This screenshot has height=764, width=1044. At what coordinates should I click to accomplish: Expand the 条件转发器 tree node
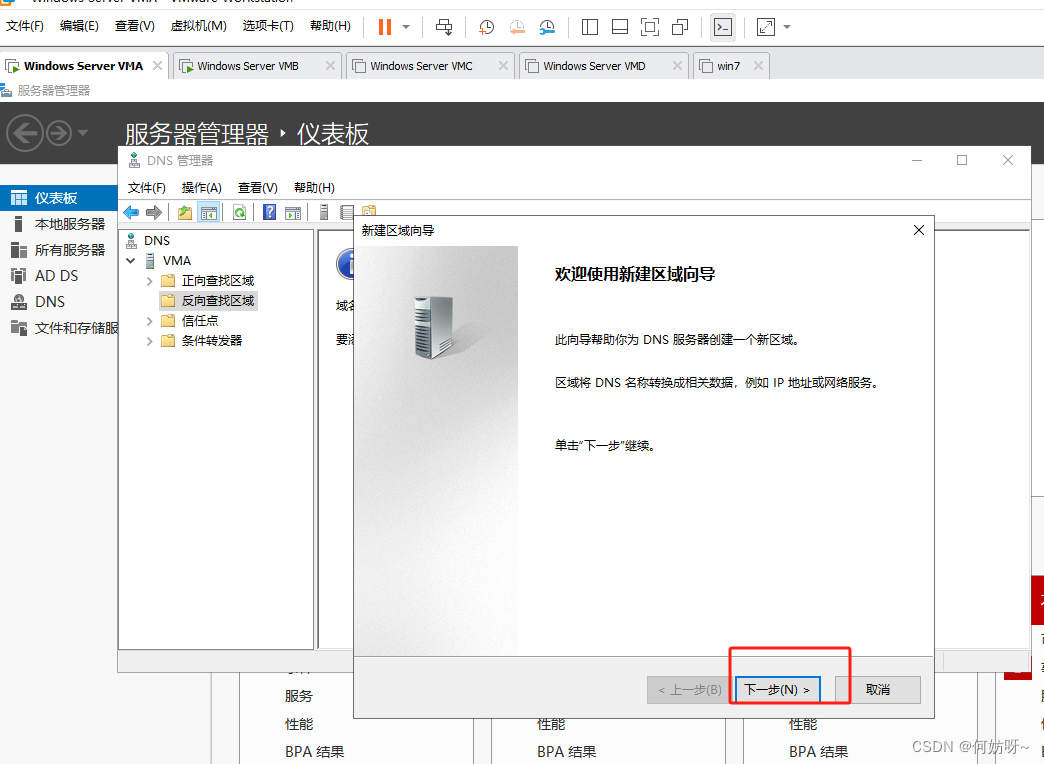point(149,341)
